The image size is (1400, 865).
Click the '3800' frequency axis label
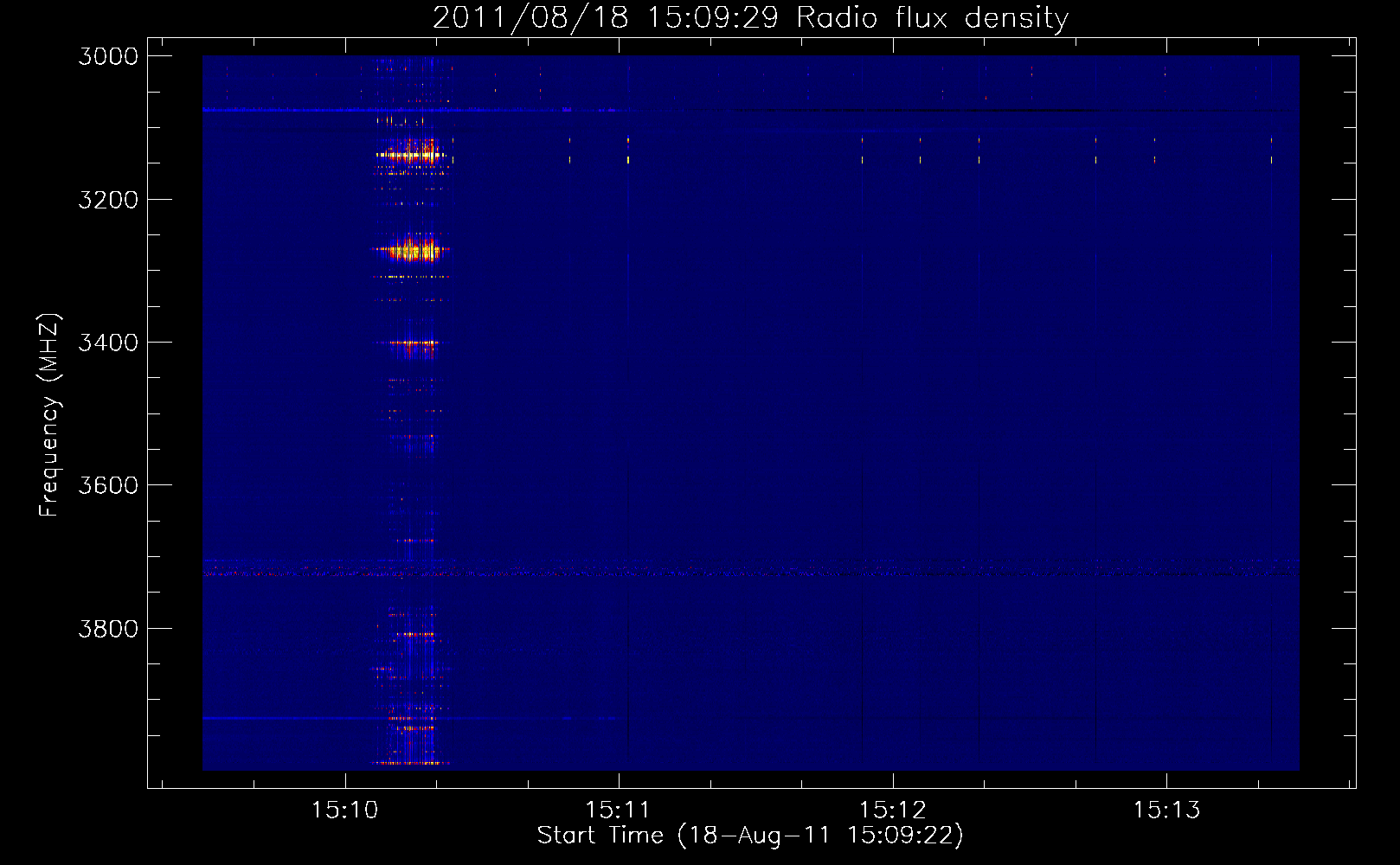coord(108,629)
